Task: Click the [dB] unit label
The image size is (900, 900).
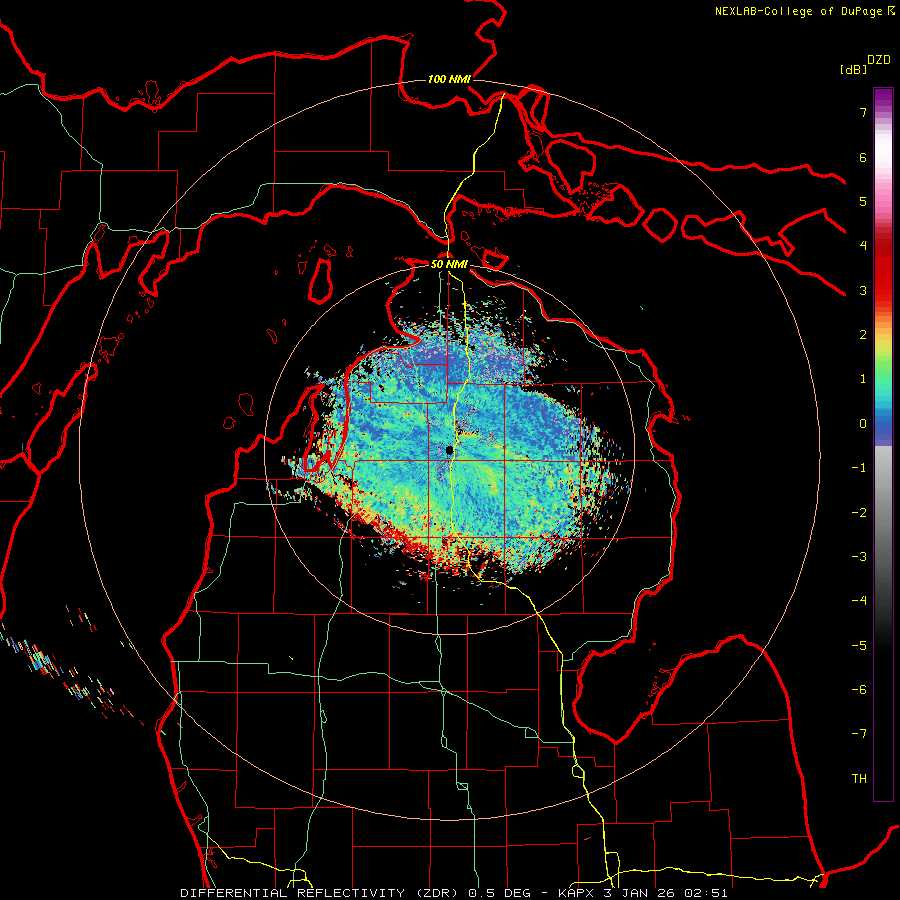Action: click(853, 69)
